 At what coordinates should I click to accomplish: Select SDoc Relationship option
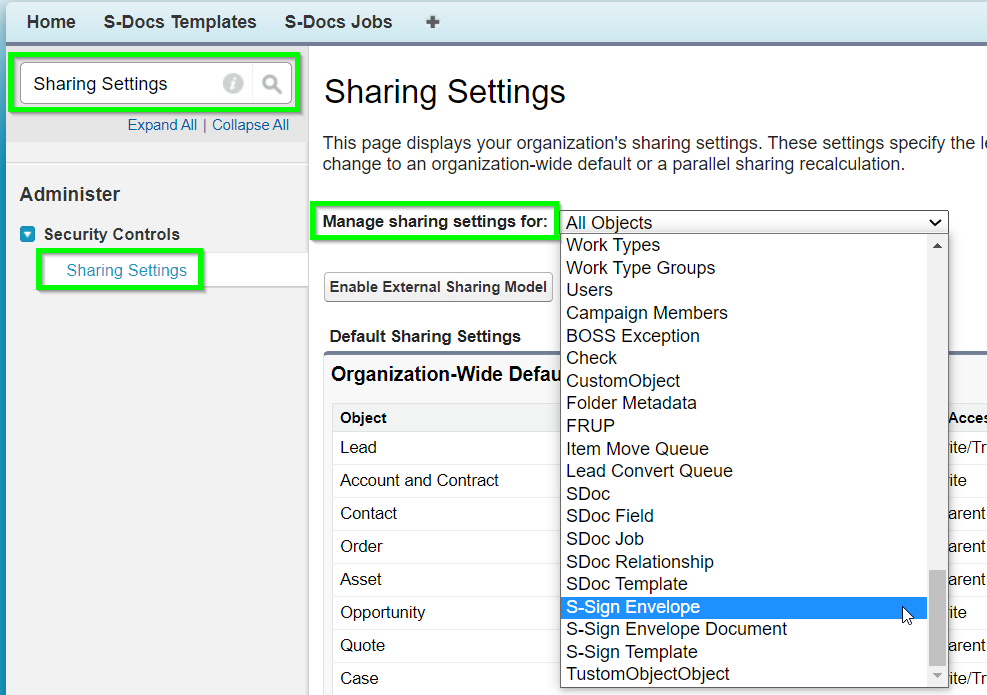(x=743, y=562)
